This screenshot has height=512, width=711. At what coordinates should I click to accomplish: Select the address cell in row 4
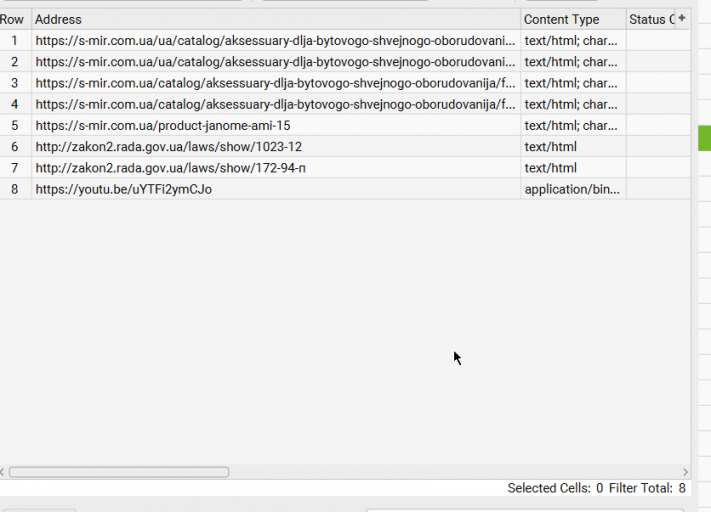pos(276,105)
